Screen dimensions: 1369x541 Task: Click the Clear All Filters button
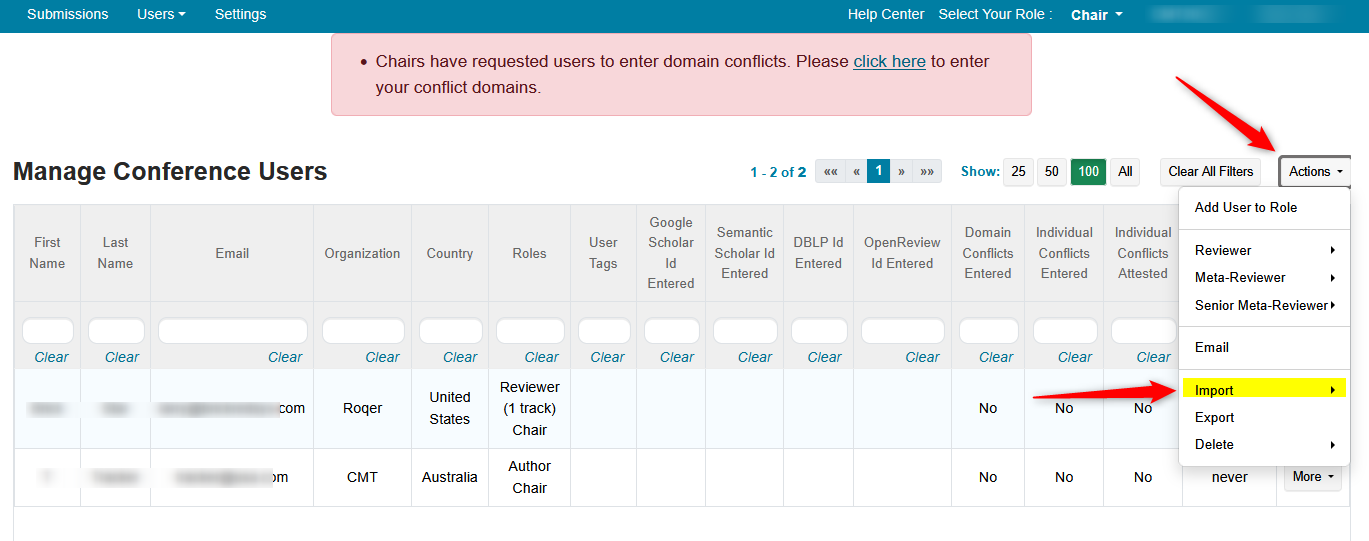point(1211,172)
